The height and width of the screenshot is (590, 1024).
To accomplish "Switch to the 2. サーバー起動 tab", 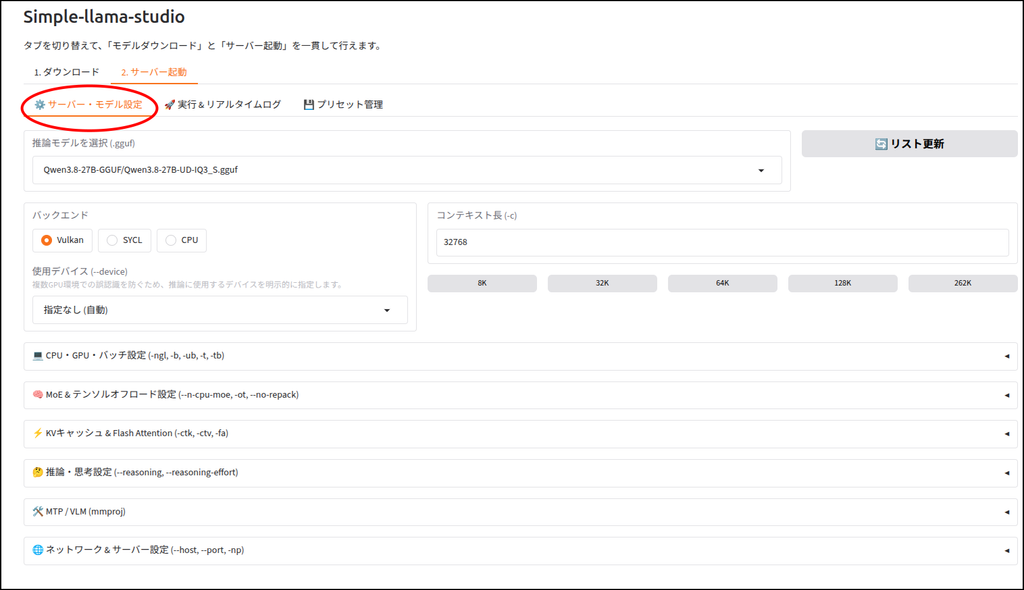I will [154, 72].
